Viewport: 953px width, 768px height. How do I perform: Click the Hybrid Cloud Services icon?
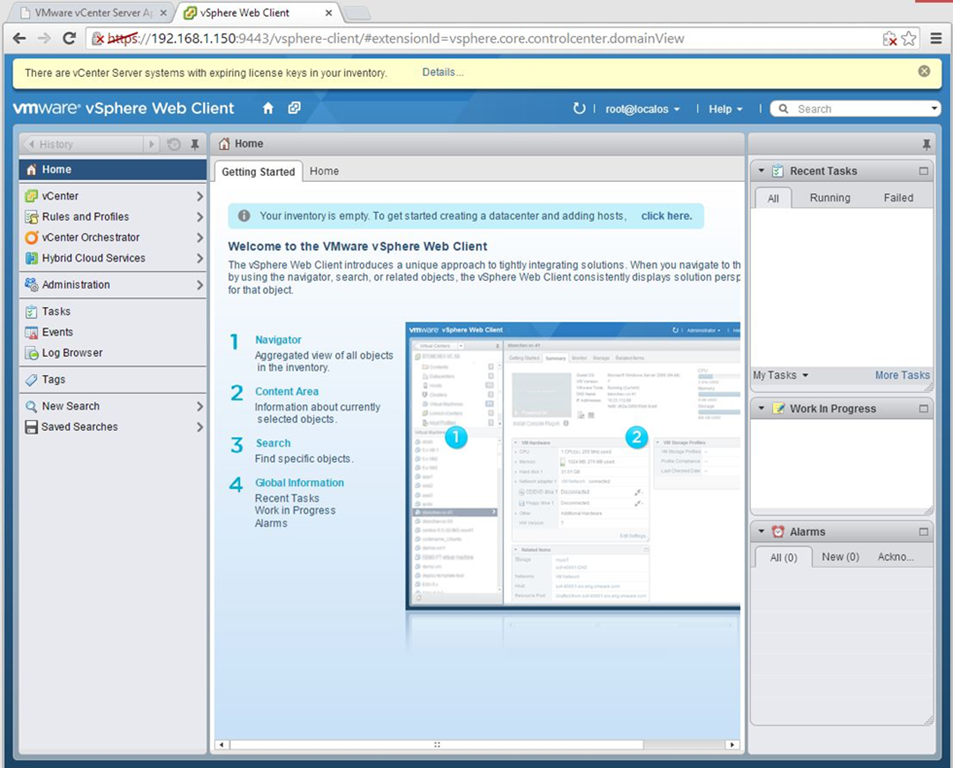pos(32,258)
